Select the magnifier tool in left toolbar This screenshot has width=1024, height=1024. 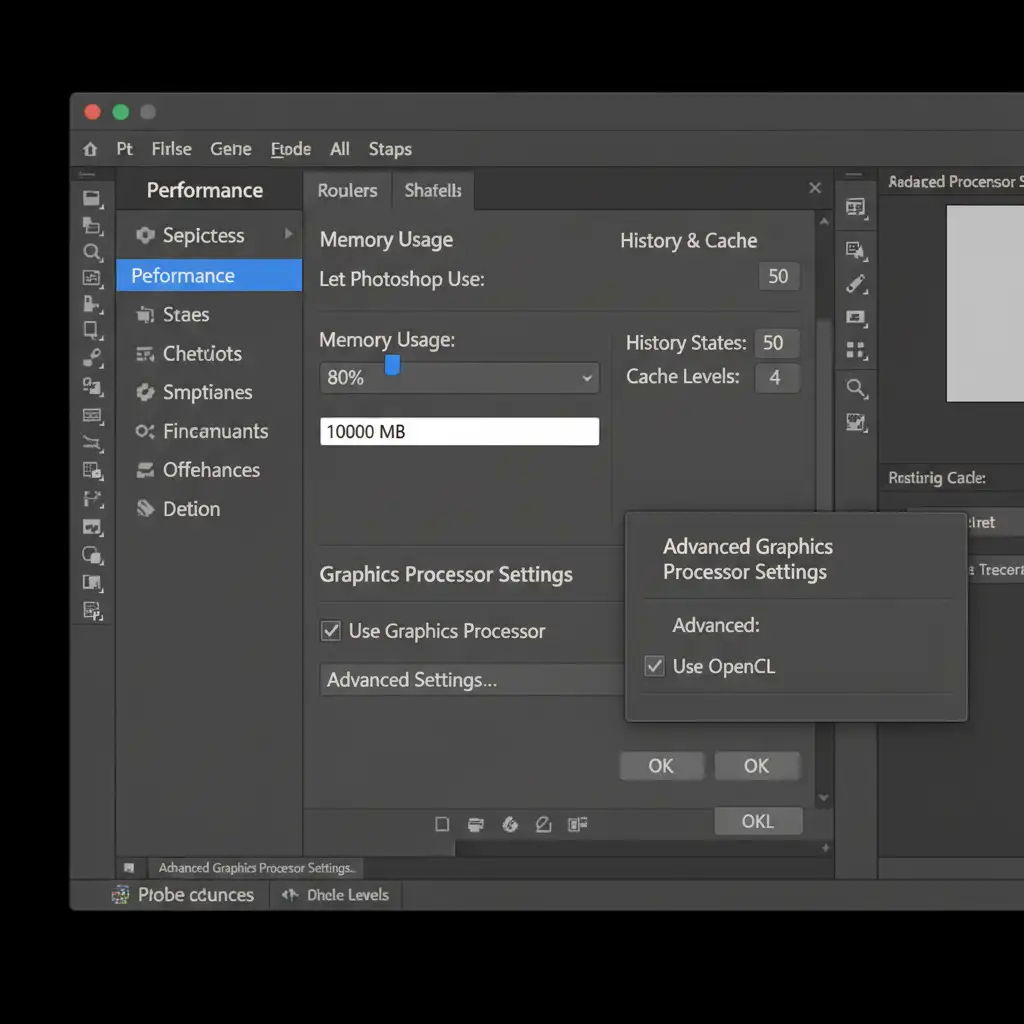pos(92,252)
